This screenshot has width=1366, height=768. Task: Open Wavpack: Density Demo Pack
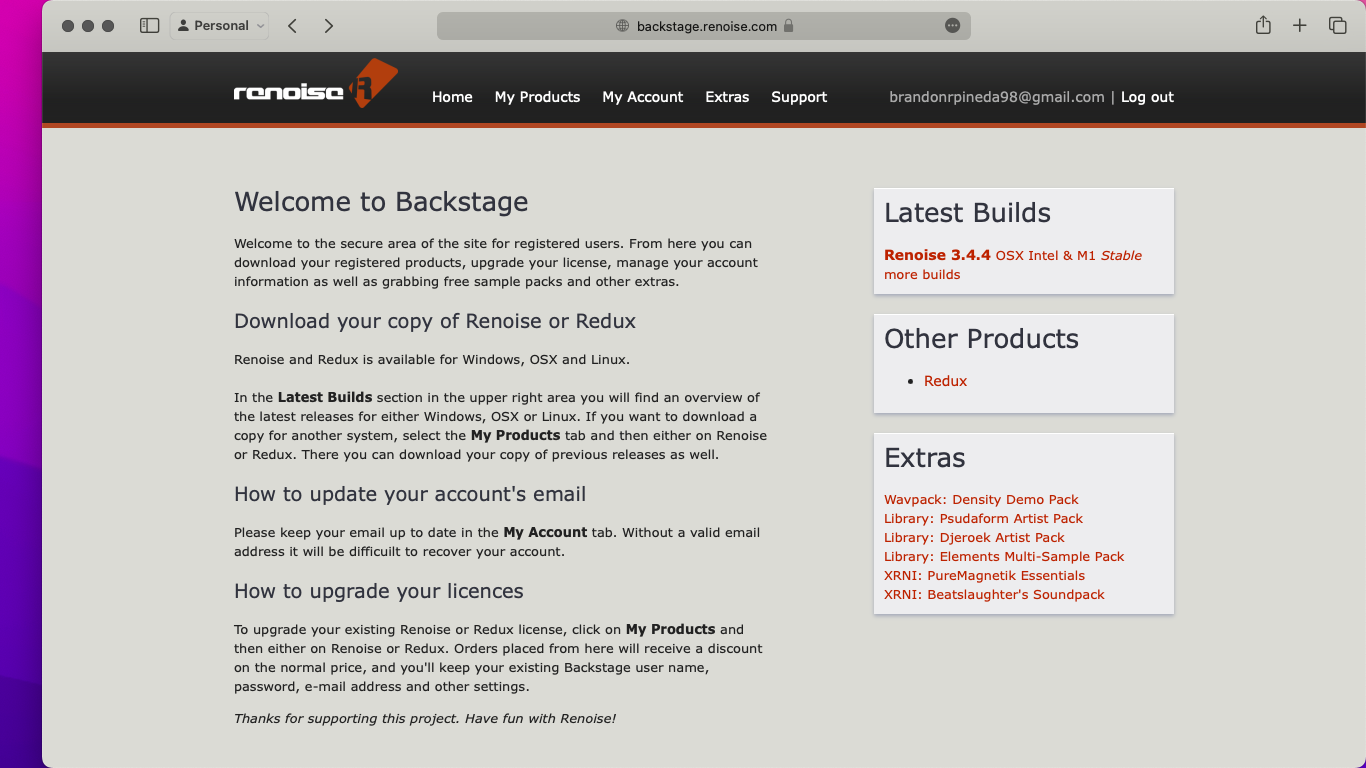point(981,499)
